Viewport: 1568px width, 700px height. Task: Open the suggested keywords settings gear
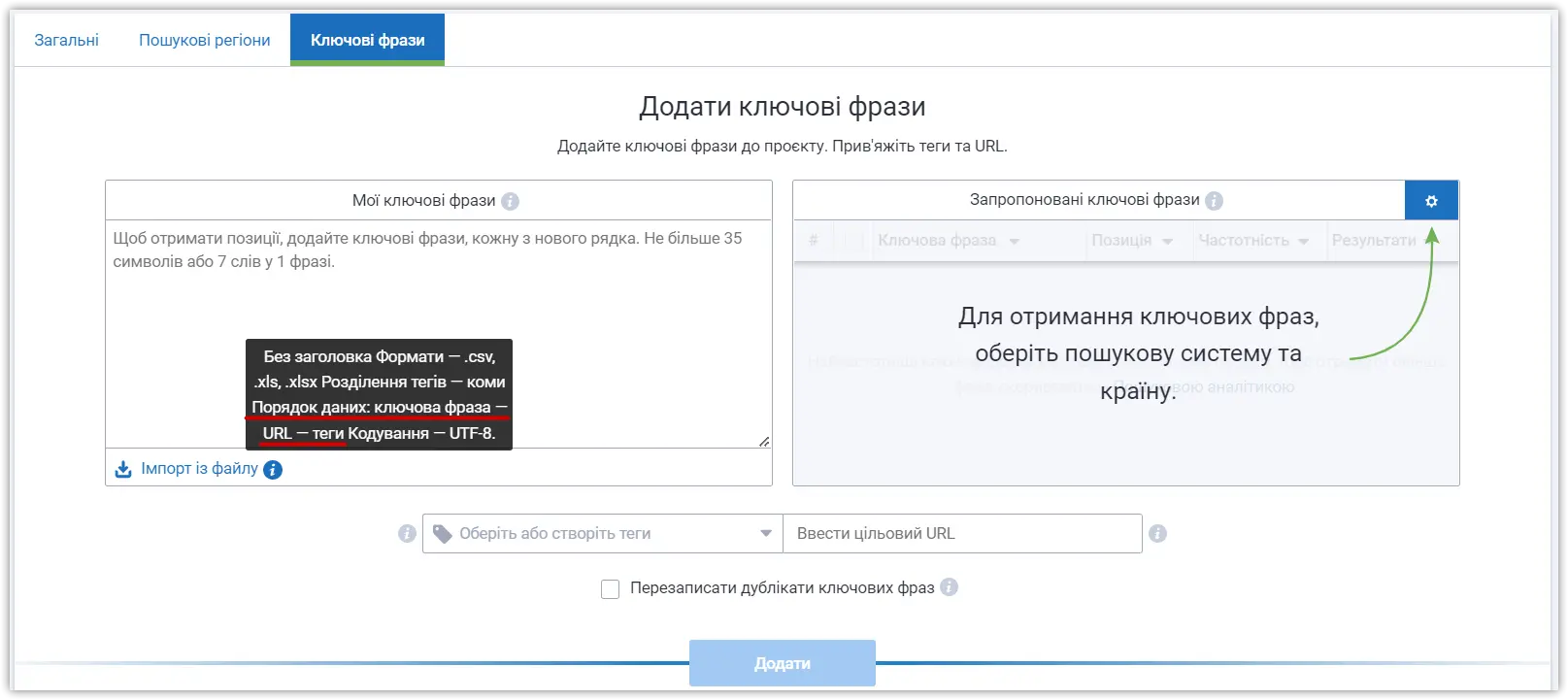point(1431,201)
